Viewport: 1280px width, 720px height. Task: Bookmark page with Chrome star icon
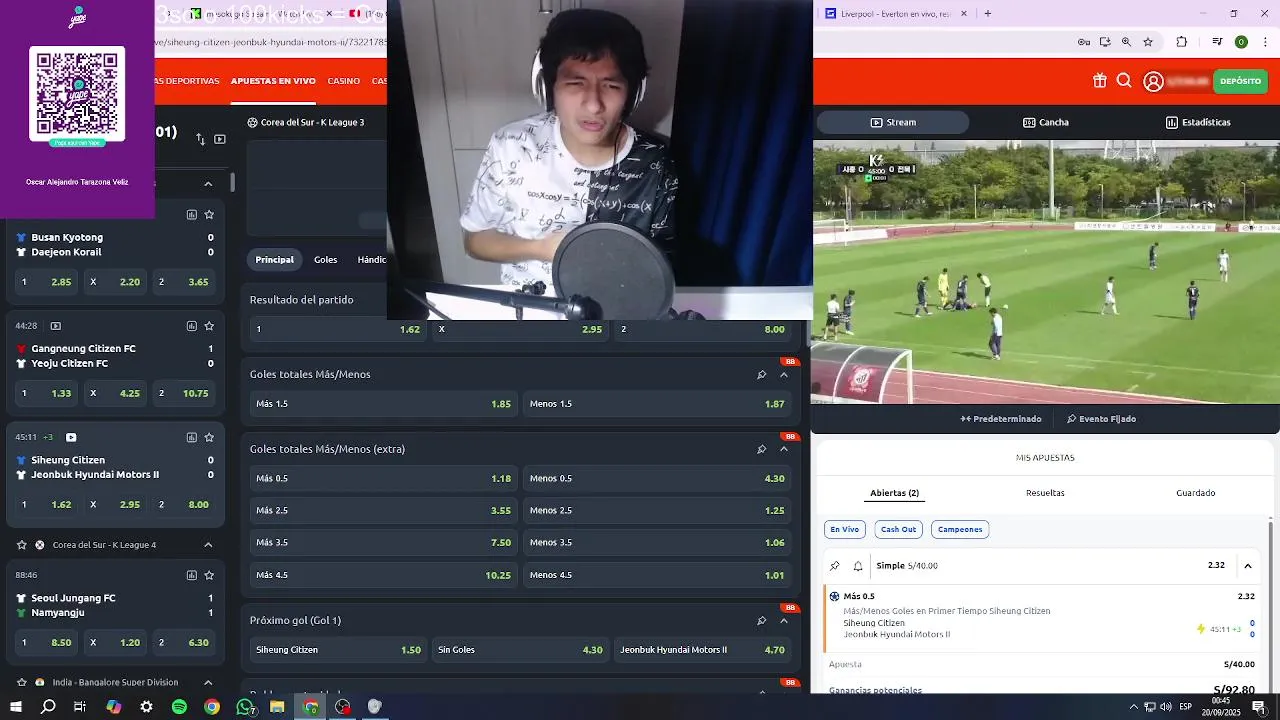click(x=1148, y=42)
